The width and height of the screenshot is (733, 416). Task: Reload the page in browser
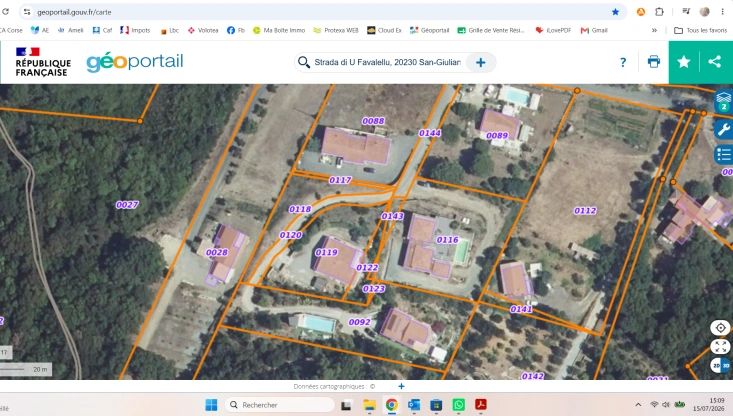[x=5, y=12]
